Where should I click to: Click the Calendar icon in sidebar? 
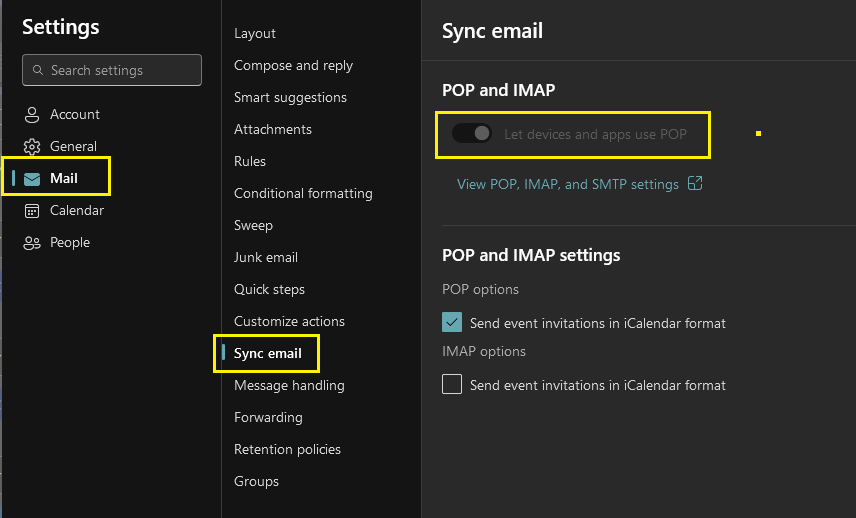(x=32, y=211)
